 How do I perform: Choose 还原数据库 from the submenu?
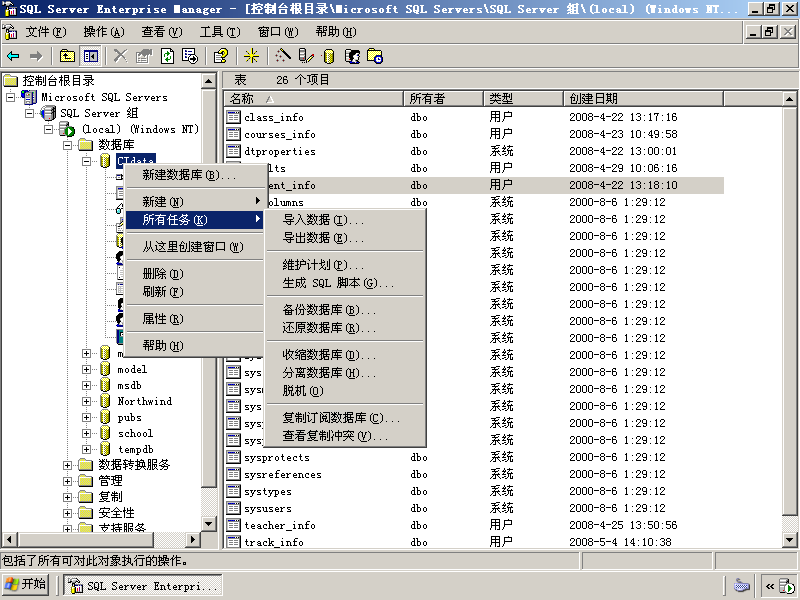tap(345, 328)
